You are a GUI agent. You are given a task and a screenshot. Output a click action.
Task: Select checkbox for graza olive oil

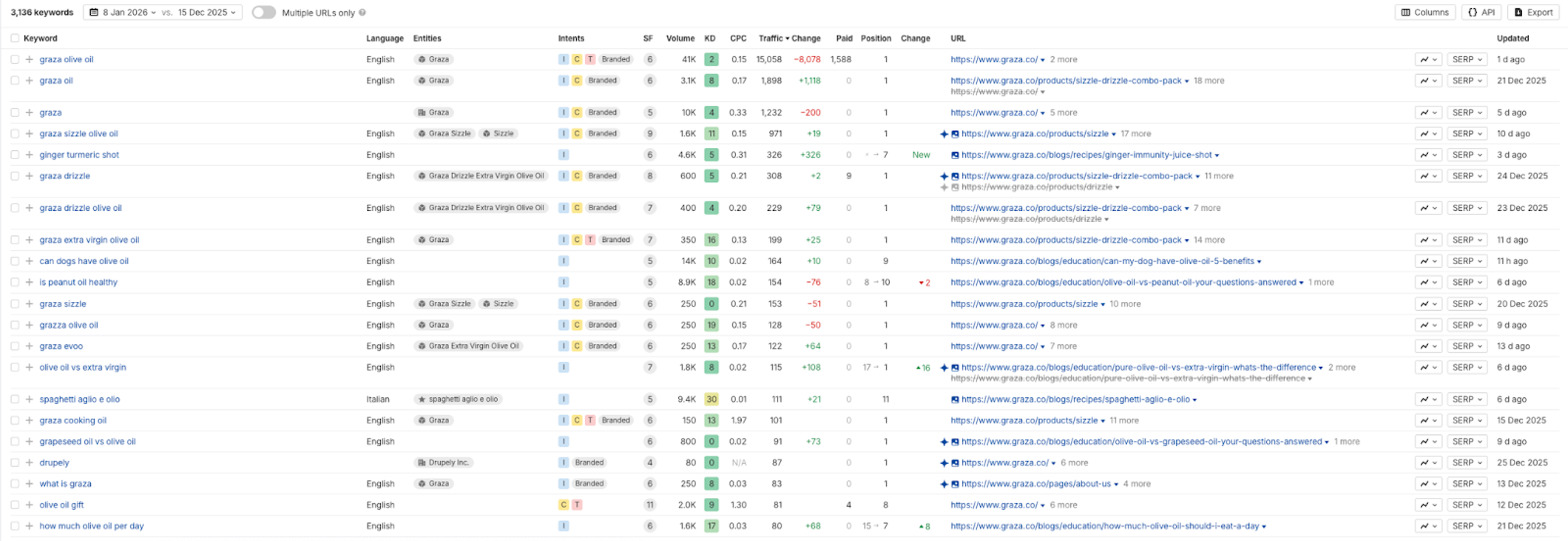(15, 60)
